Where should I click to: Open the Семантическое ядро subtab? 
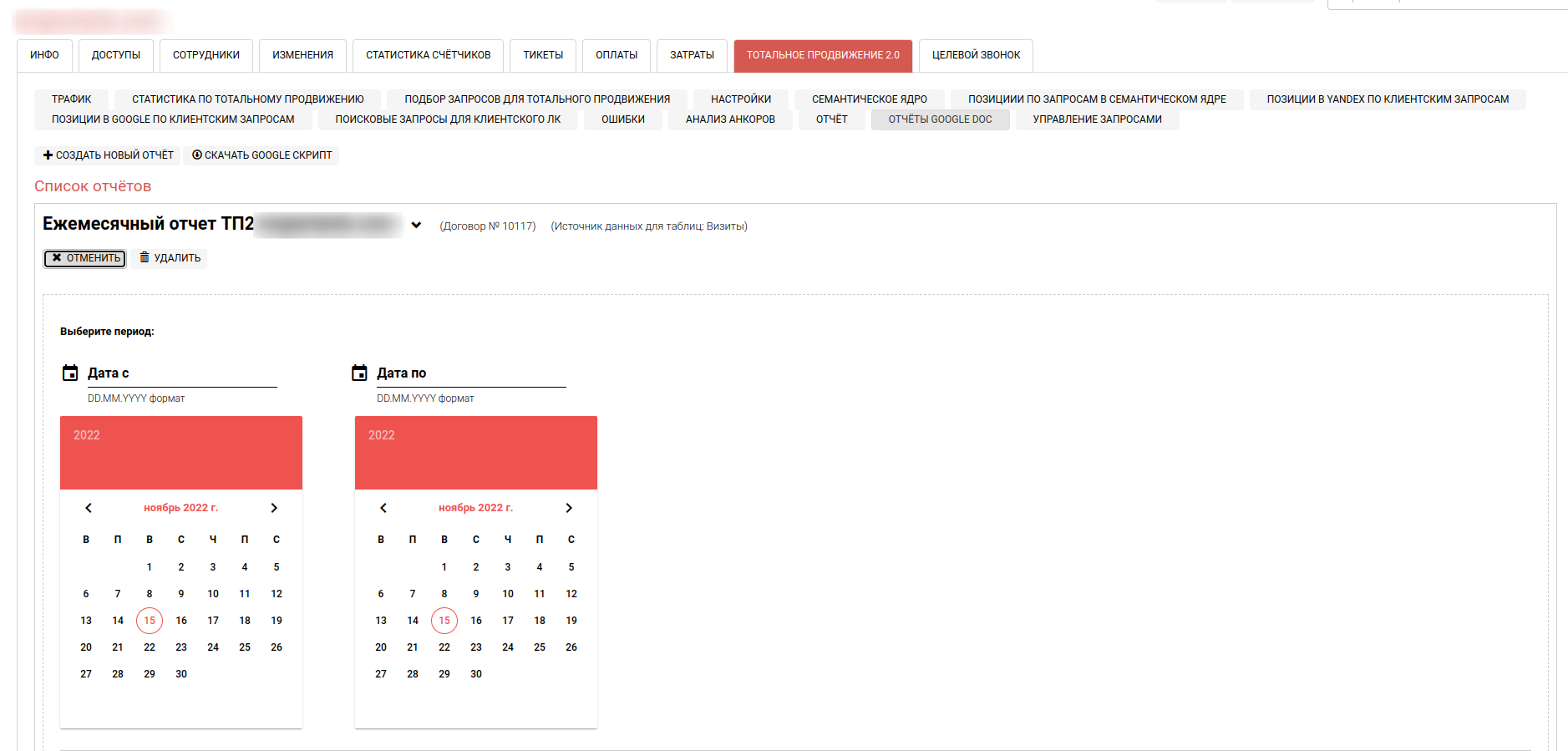869,99
